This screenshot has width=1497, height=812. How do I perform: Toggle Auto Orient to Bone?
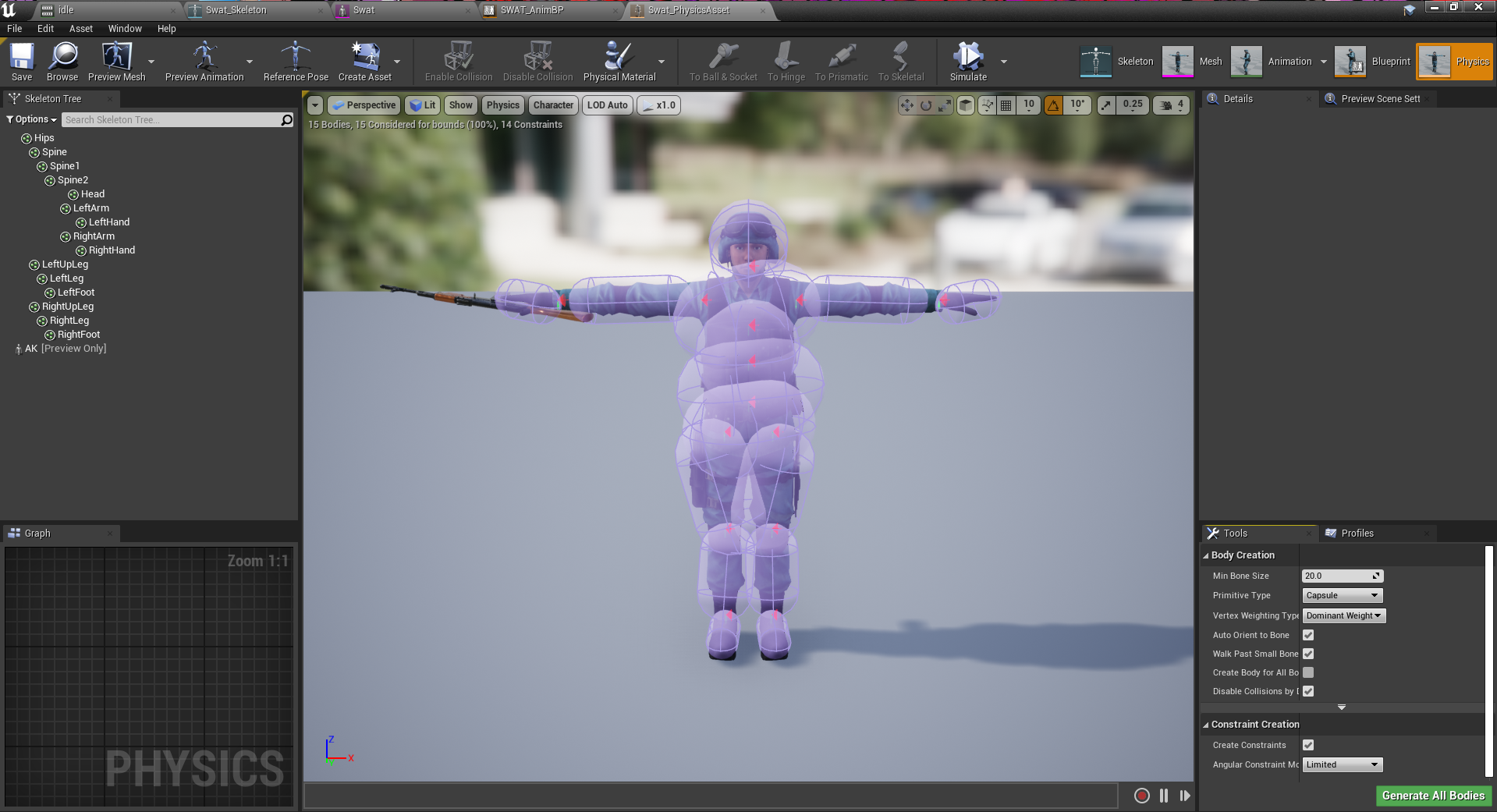click(1307, 635)
